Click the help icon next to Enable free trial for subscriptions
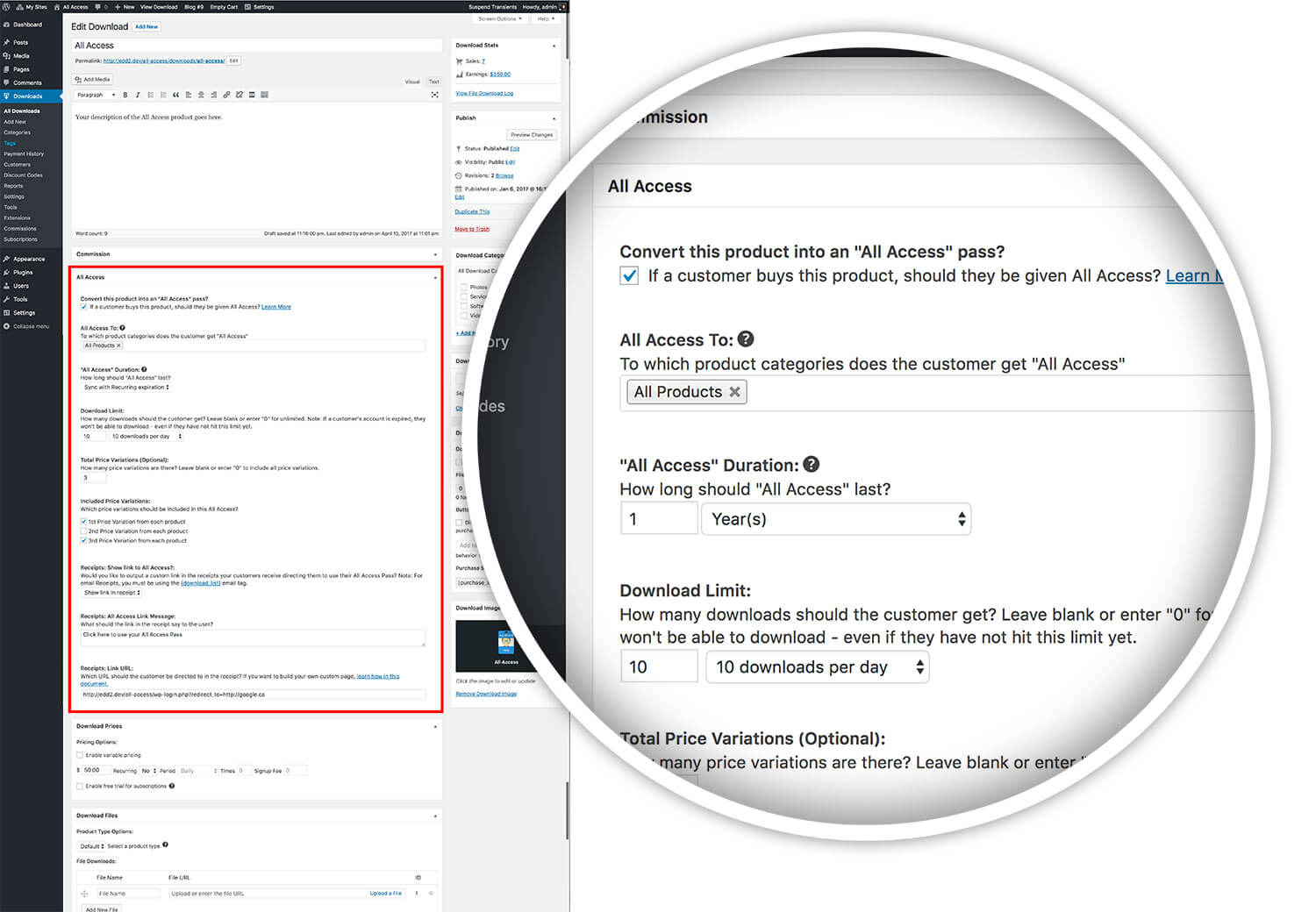The image size is (1316, 912). click(x=171, y=786)
